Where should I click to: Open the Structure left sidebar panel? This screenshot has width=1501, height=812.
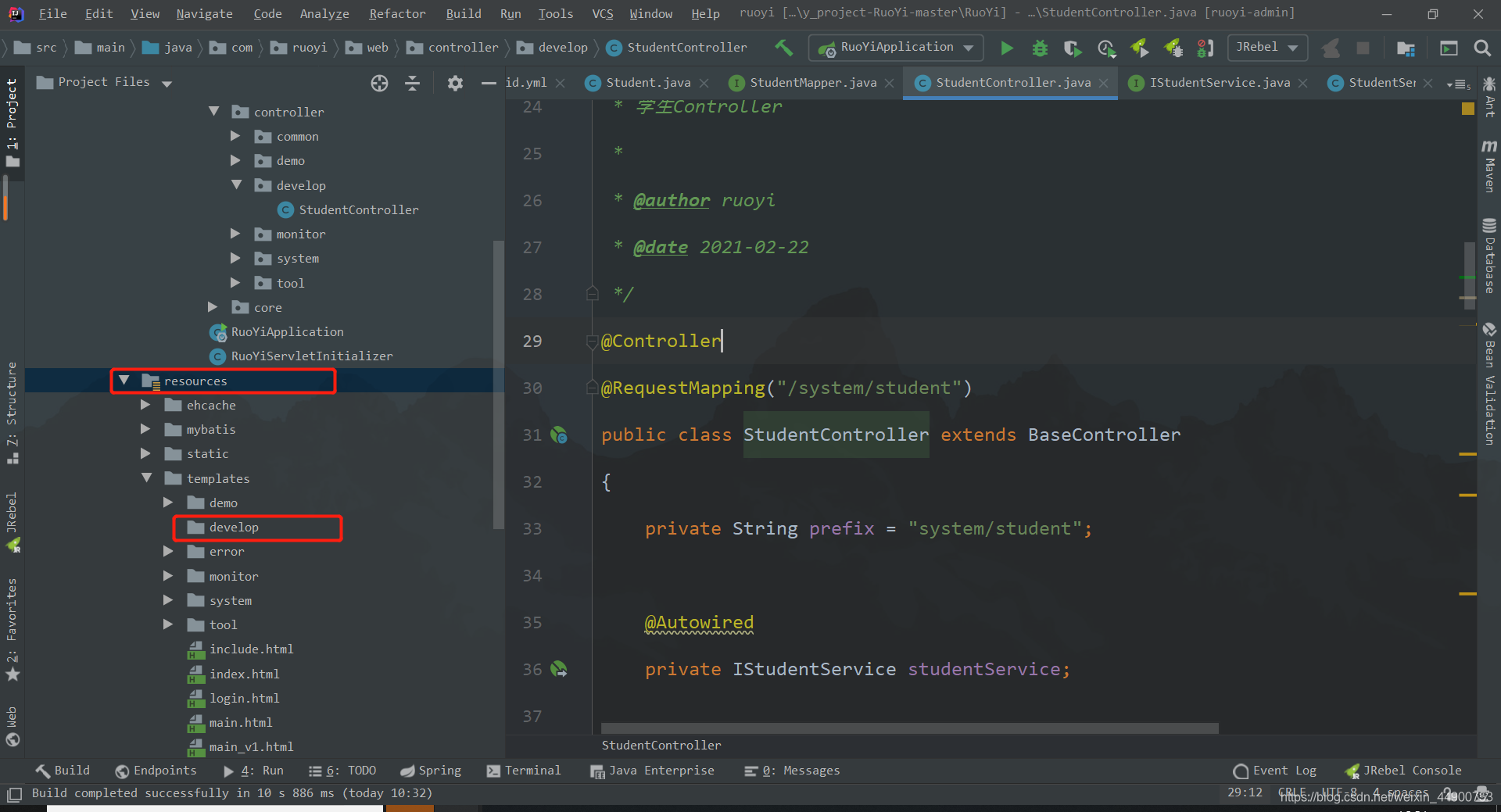tap(13, 413)
